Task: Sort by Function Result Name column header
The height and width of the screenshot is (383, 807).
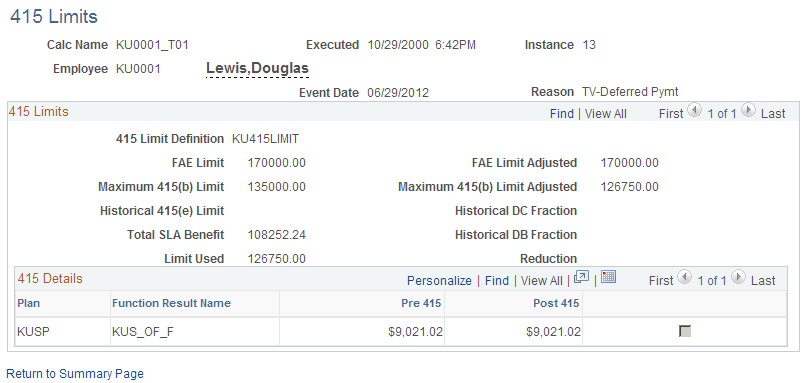Action: point(171,303)
